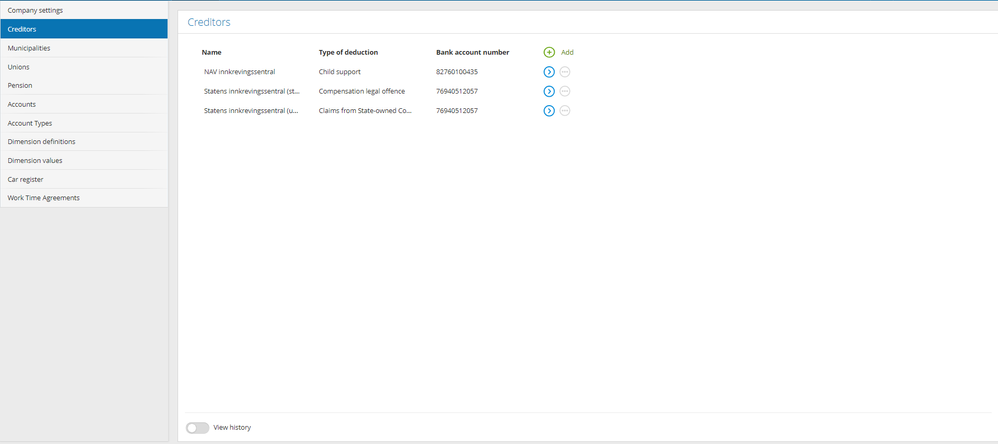Select Municipalities in the sidebar
998x444 pixels.
[84, 48]
